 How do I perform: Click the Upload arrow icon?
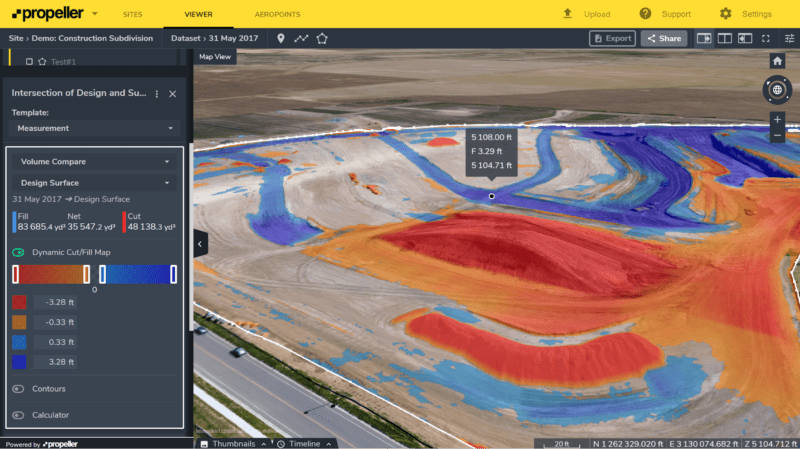click(567, 14)
